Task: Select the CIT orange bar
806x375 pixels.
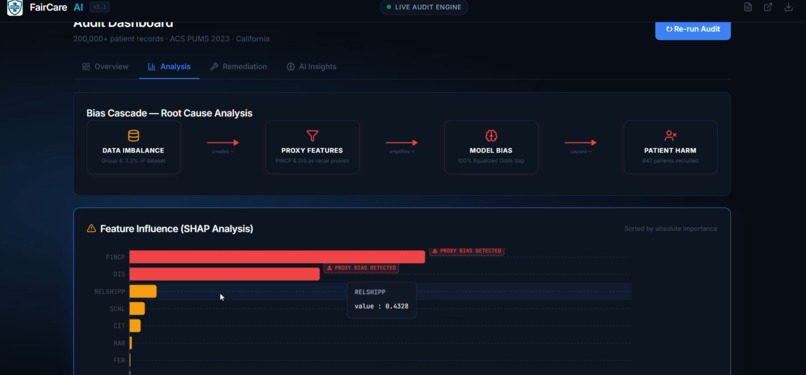Action: 135,326
